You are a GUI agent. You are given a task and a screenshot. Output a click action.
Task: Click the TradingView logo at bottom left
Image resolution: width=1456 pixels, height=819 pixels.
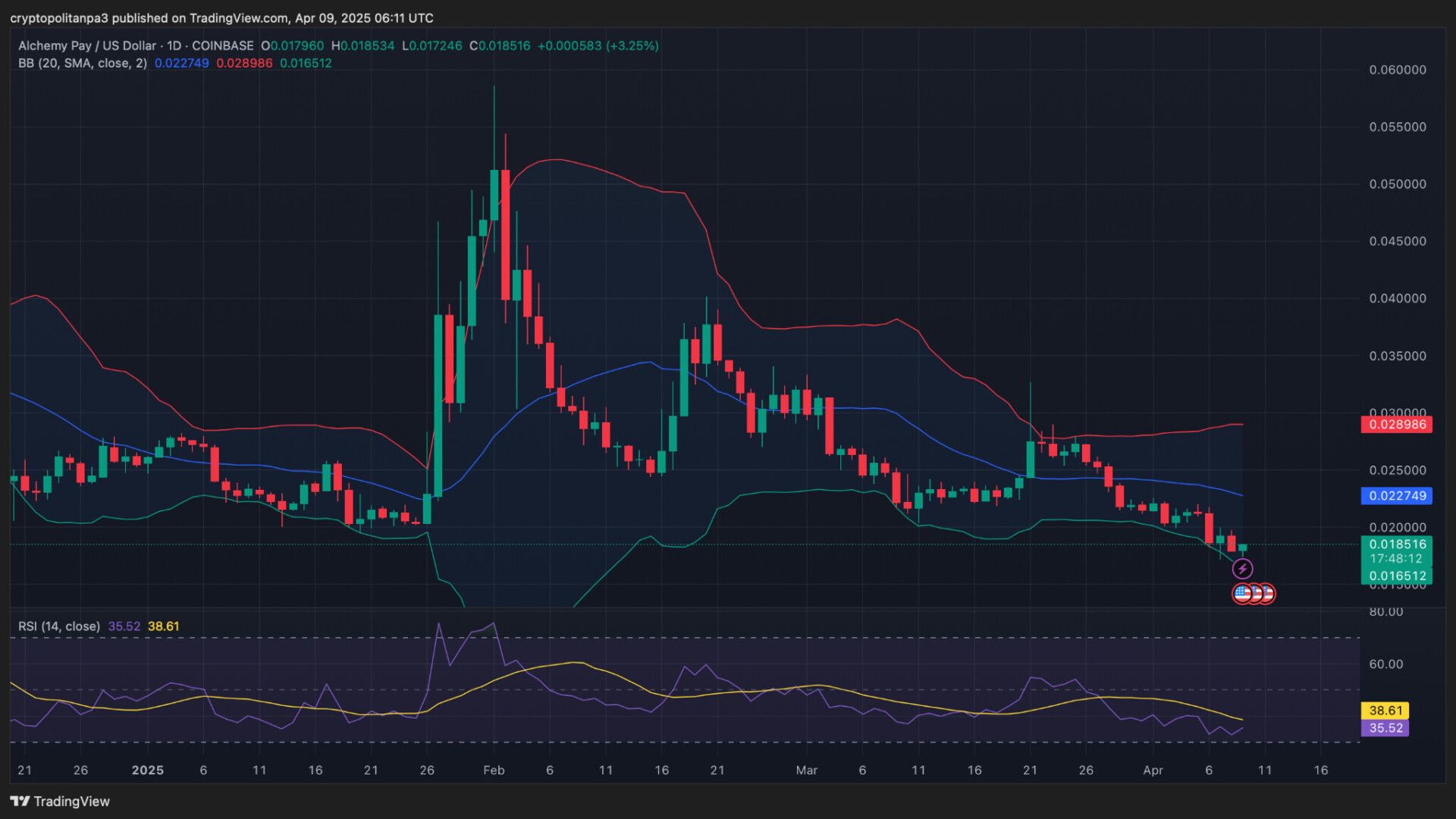(x=60, y=802)
